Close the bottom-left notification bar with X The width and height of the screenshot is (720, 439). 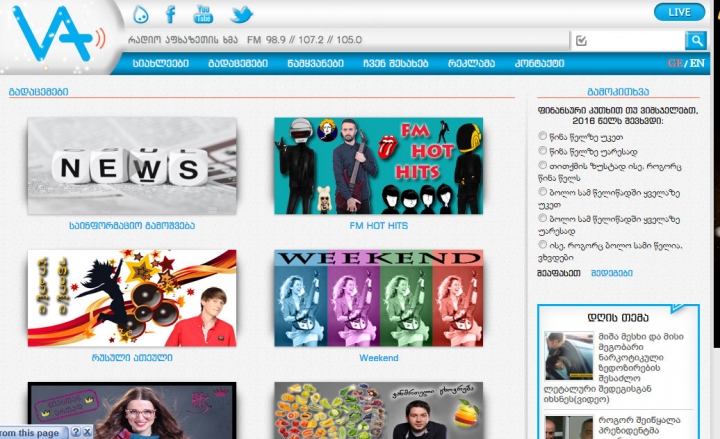point(87,432)
